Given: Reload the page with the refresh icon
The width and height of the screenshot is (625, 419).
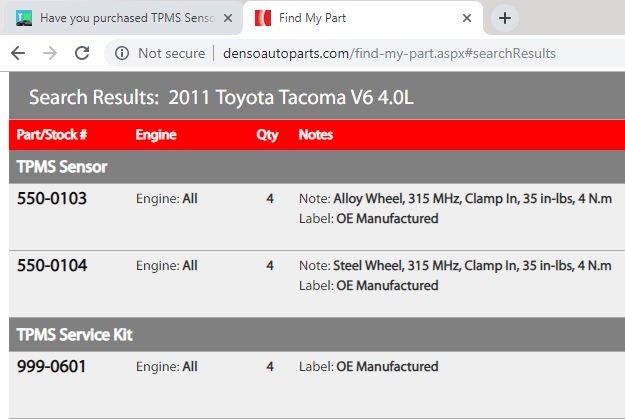Looking at the screenshot, I should (x=82, y=53).
